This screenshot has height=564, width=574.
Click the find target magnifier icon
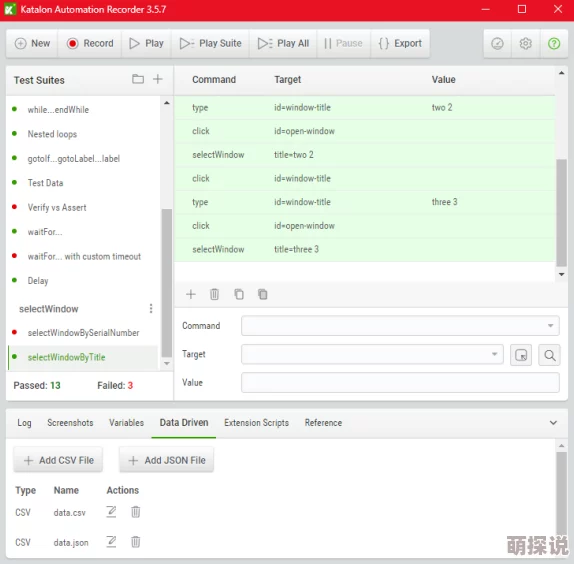pyautogui.click(x=549, y=355)
